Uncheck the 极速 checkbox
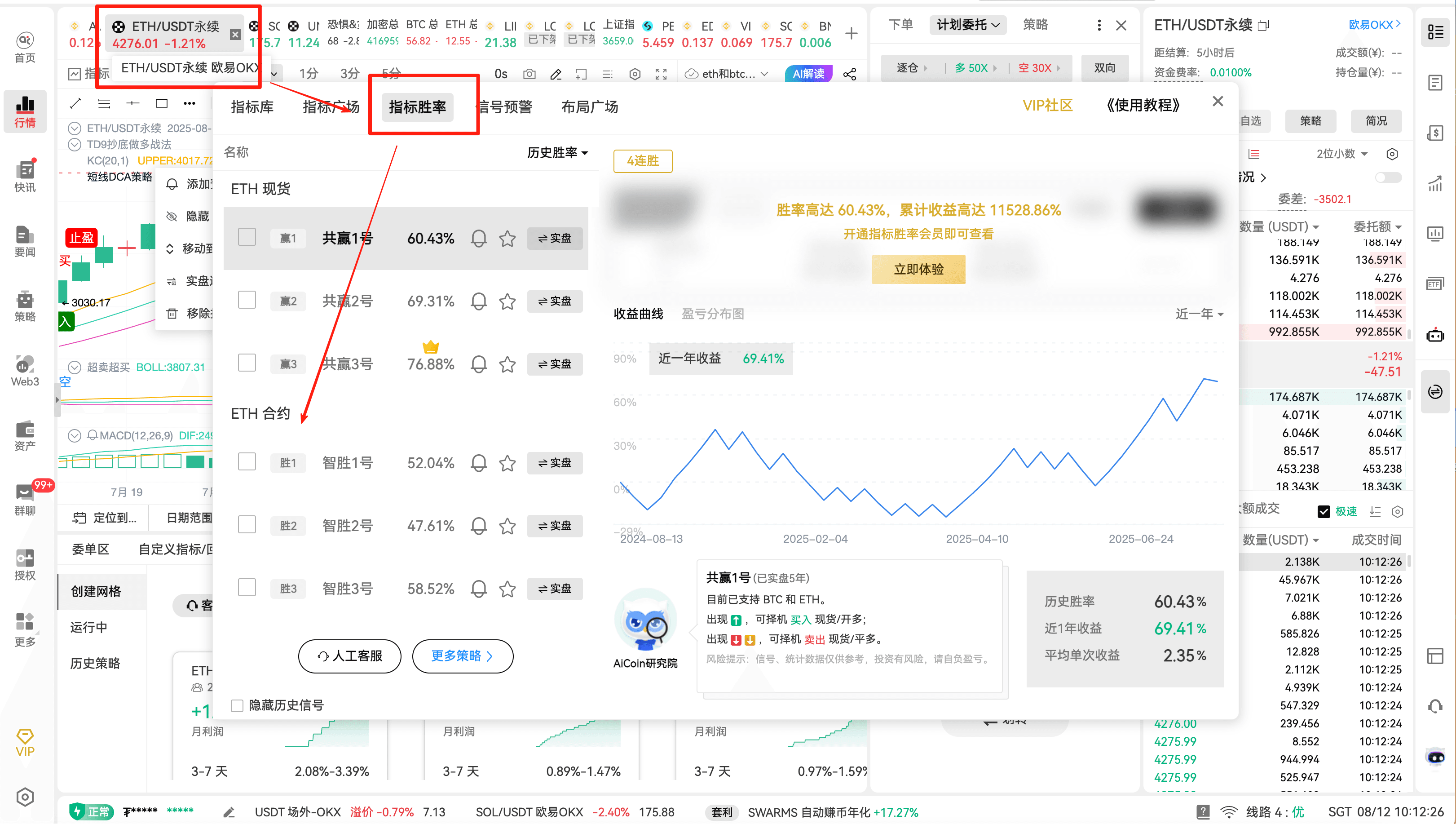 pos(1323,512)
